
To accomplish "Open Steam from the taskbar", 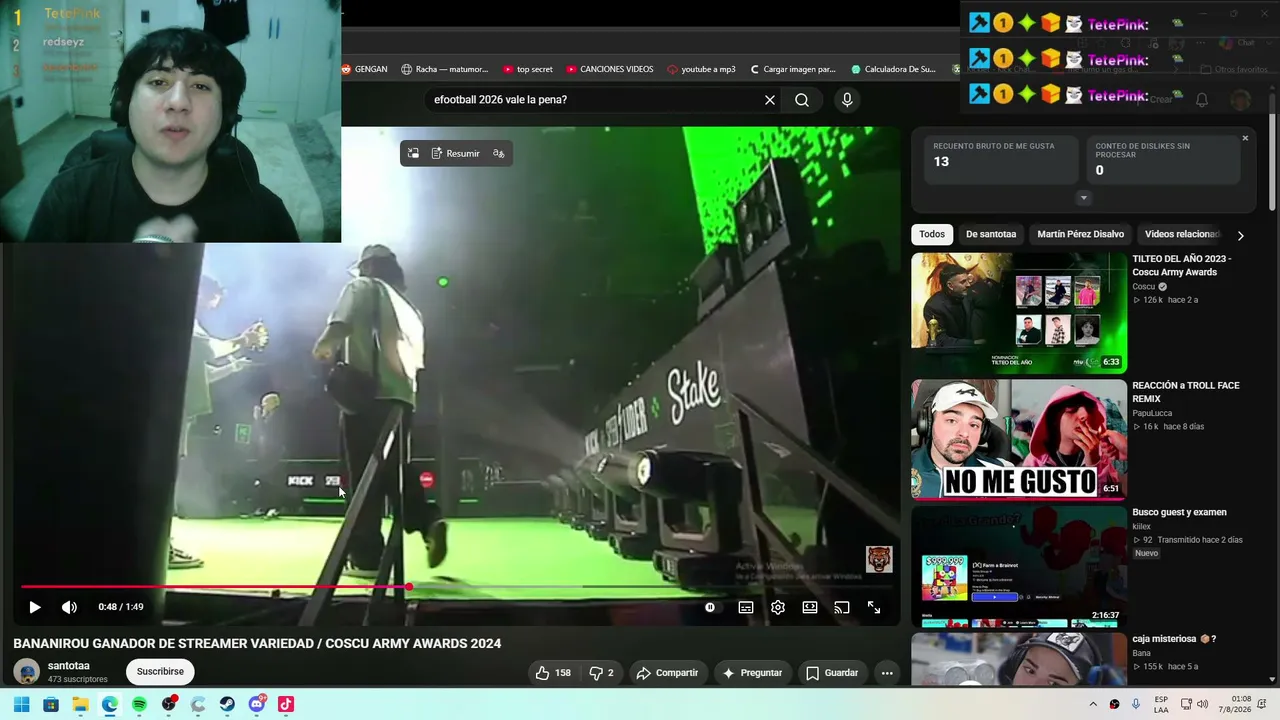I will [227, 704].
